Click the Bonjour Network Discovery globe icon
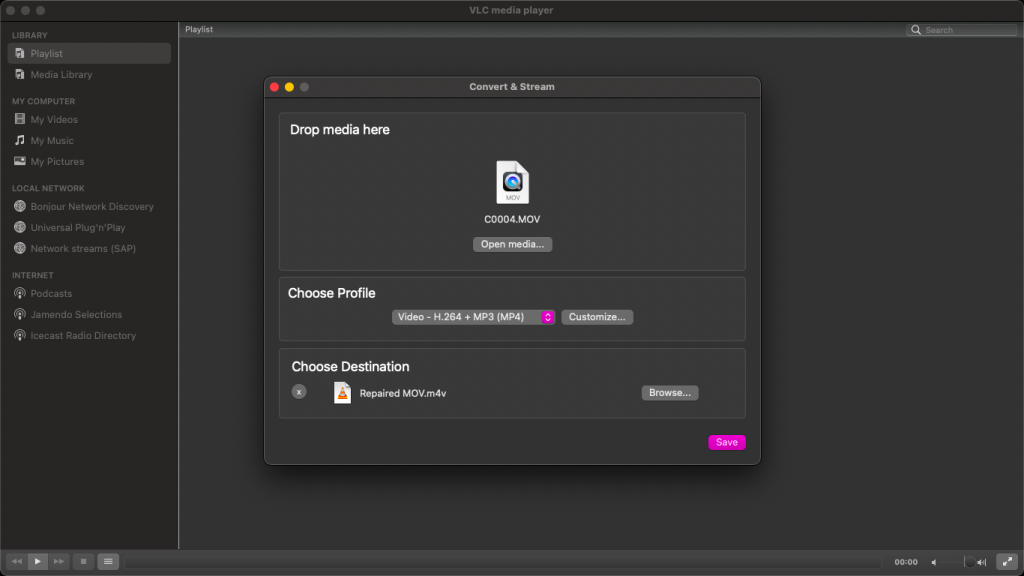This screenshot has height=576, width=1024. click(x=20, y=206)
